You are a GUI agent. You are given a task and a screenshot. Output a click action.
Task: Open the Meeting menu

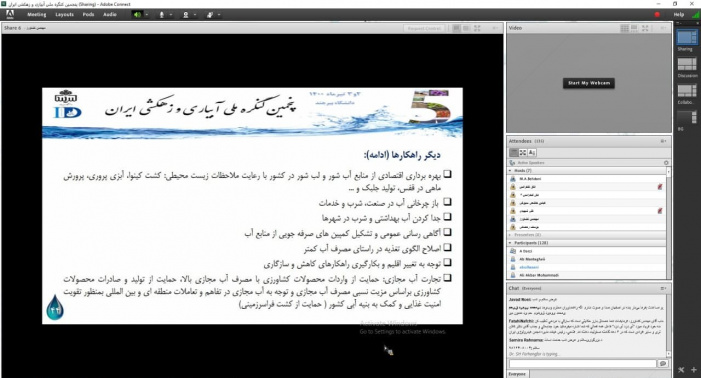coord(37,15)
